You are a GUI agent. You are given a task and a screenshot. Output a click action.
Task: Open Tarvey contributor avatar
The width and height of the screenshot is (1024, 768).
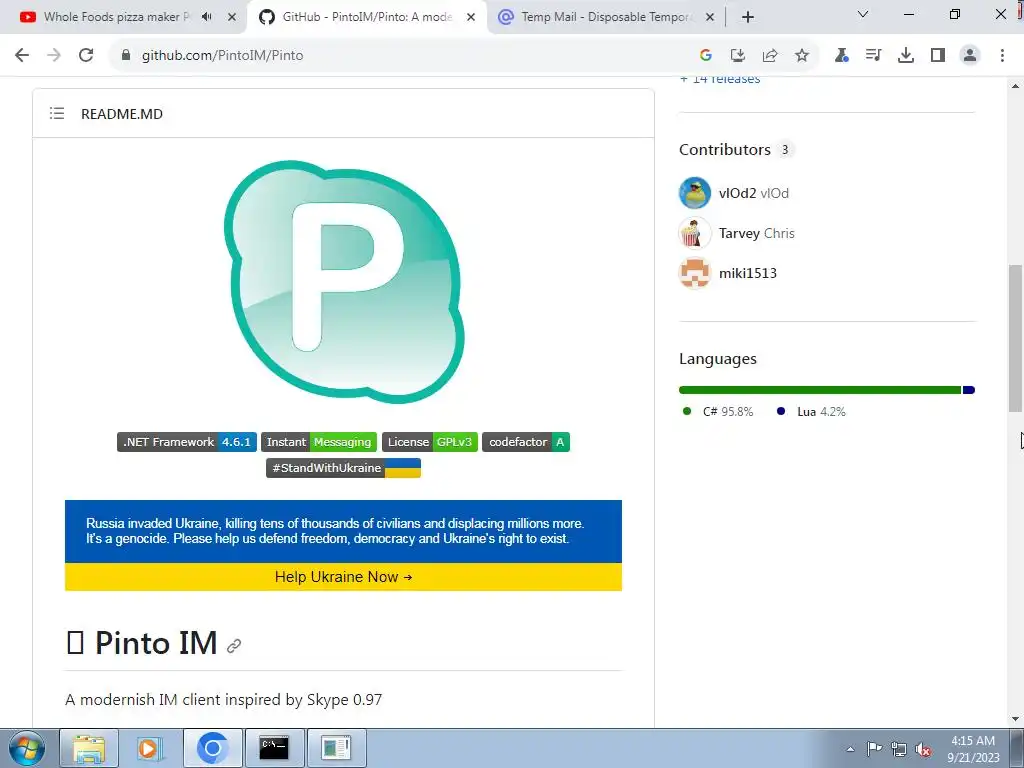[x=695, y=233]
